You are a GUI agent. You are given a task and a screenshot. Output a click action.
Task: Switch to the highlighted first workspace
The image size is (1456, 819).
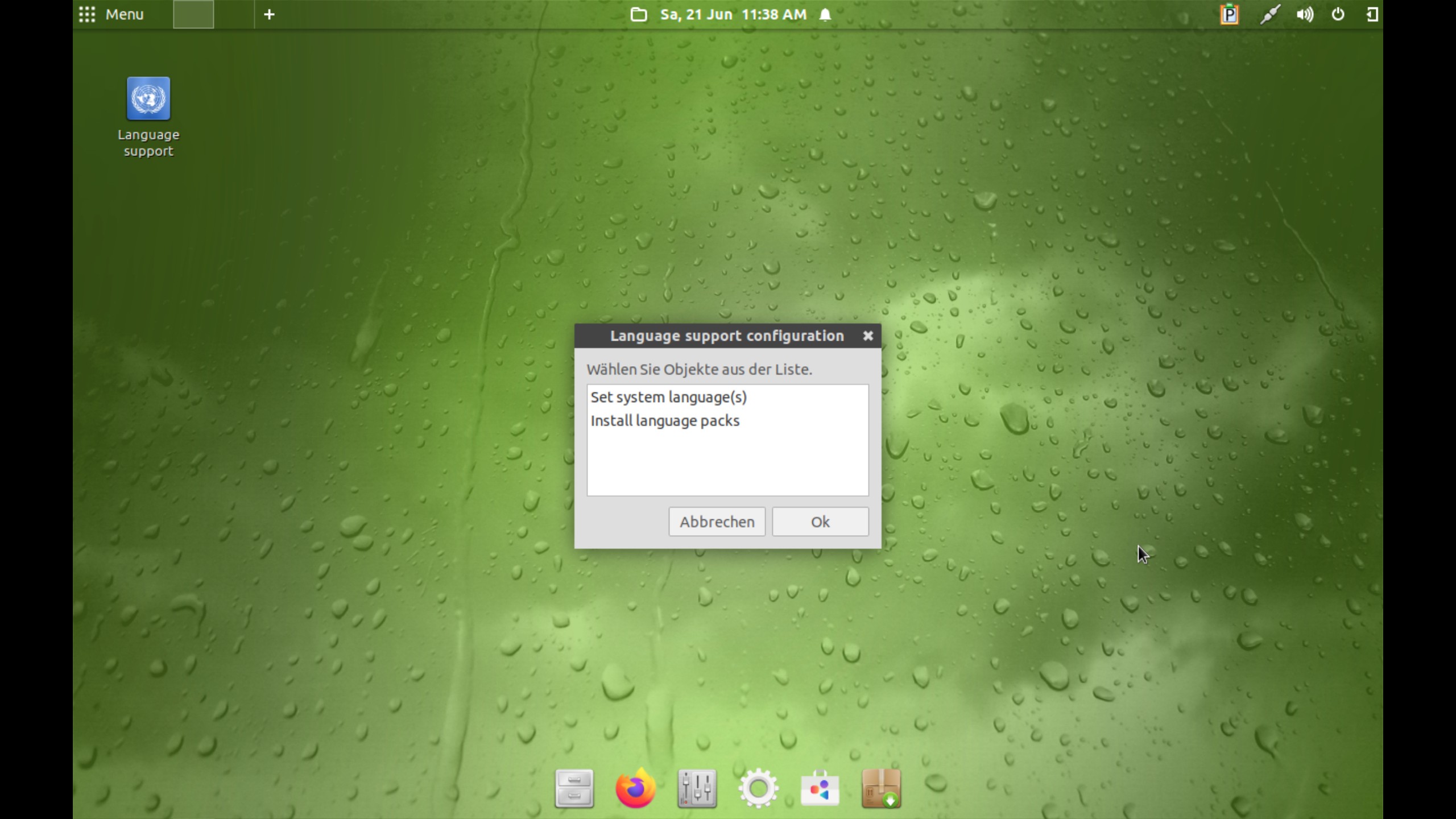pos(193,14)
